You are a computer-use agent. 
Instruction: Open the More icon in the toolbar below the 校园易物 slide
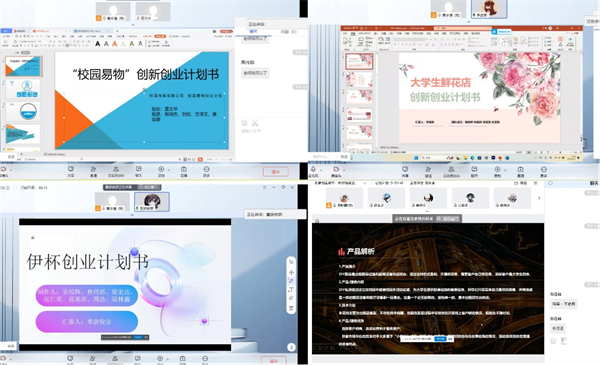pos(206,171)
